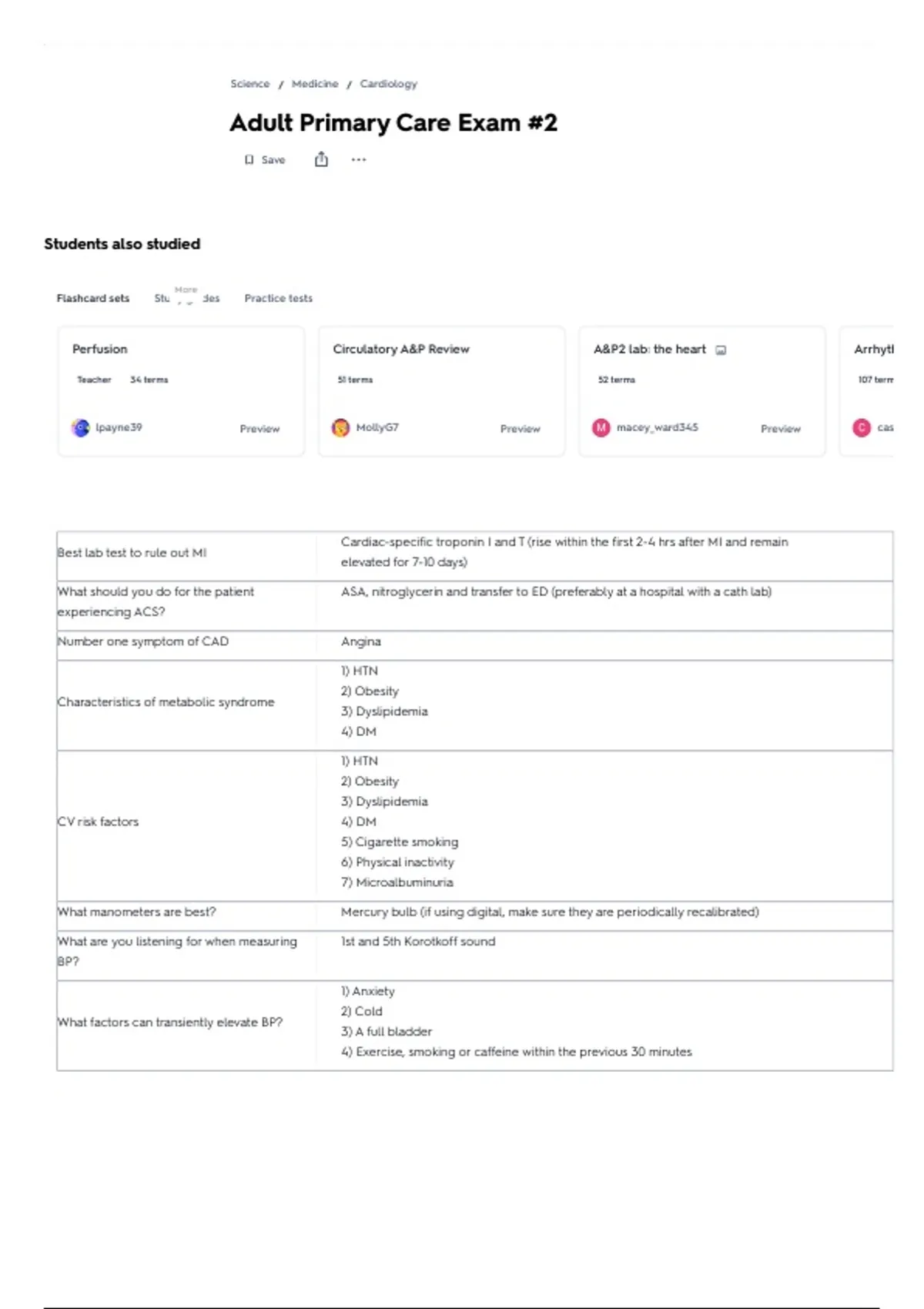Preview the Circulatory A&P Review set
Viewport: 924px width, 1309px height.
521,429
